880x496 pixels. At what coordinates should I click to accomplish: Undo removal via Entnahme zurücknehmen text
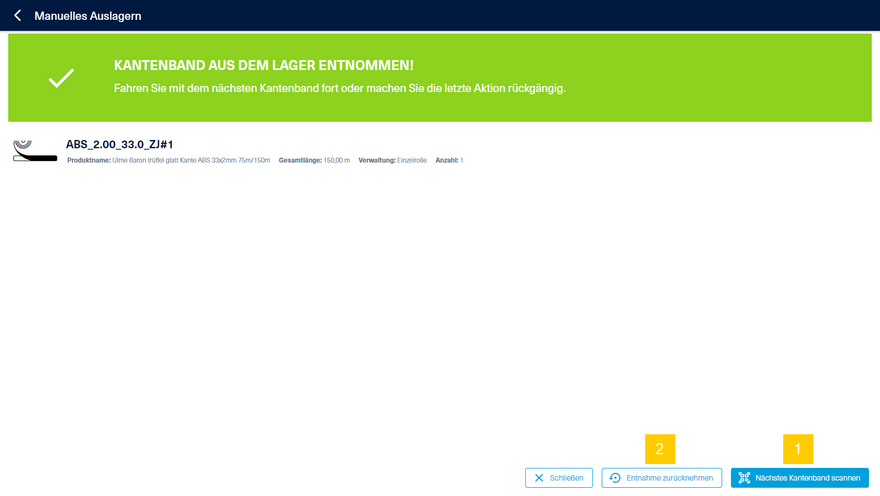pos(669,478)
